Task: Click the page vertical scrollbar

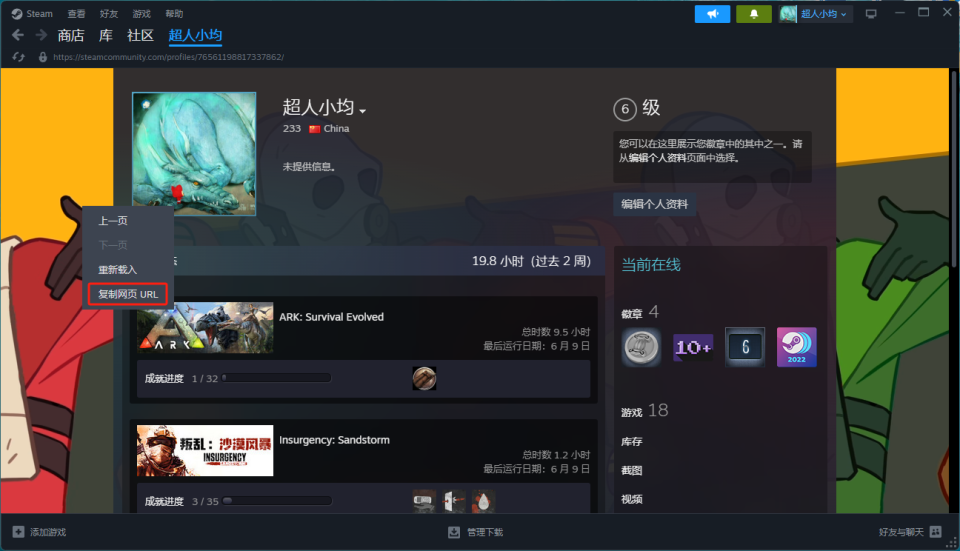Action: (x=954, y=168)
